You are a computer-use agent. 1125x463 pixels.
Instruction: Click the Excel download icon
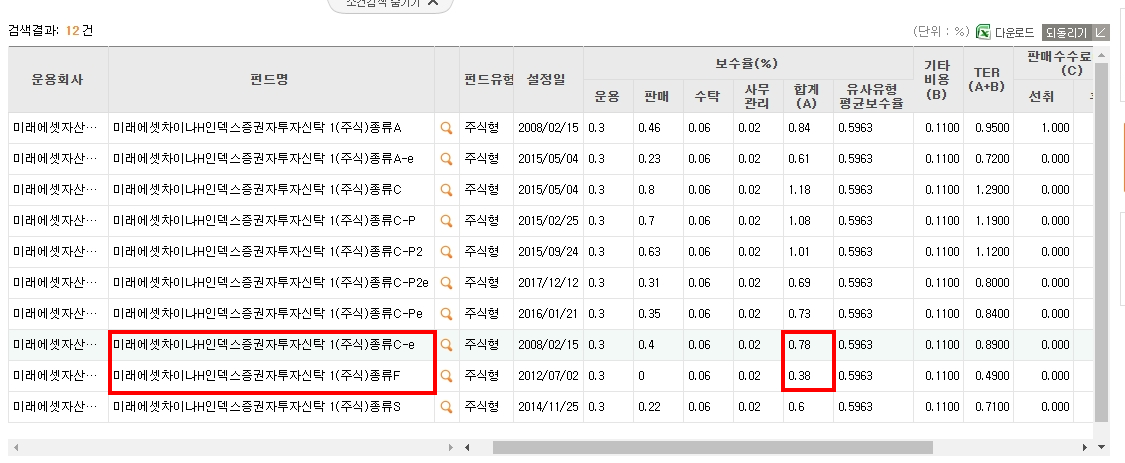click(983, 32)
